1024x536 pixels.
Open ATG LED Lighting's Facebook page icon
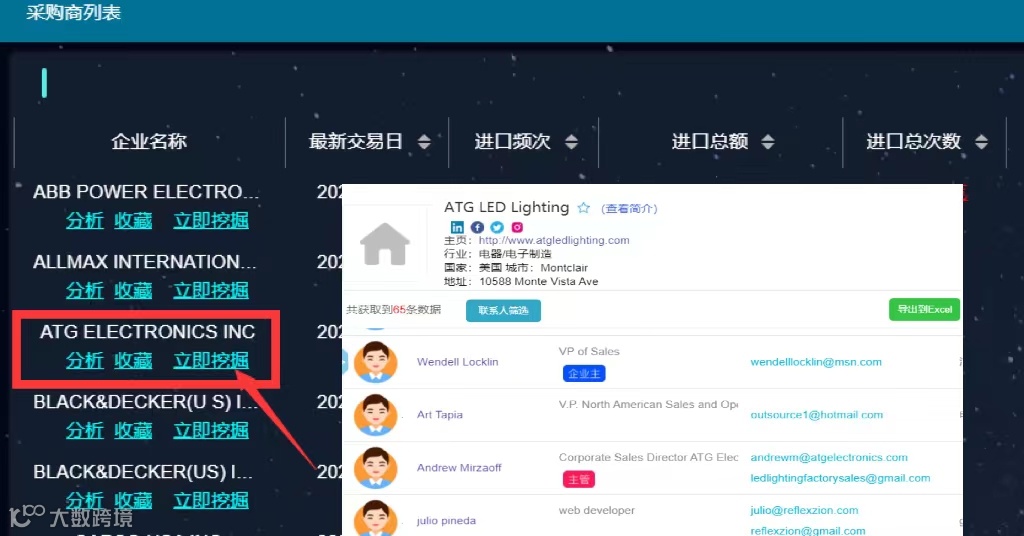[x=477, y=227]
